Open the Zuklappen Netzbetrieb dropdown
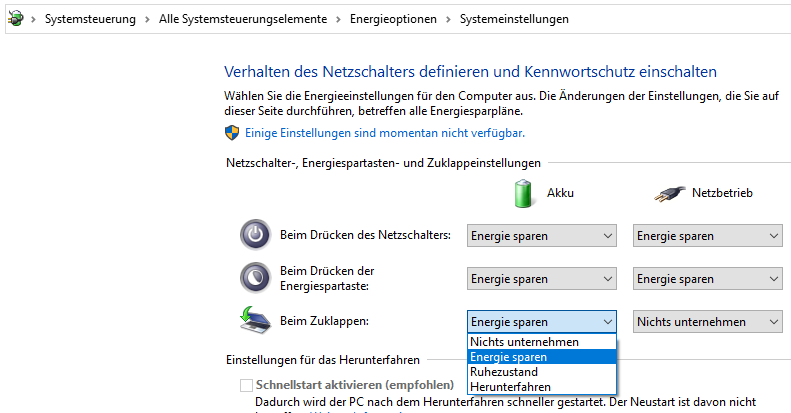791x413 pixels. [x=707, y=321]
